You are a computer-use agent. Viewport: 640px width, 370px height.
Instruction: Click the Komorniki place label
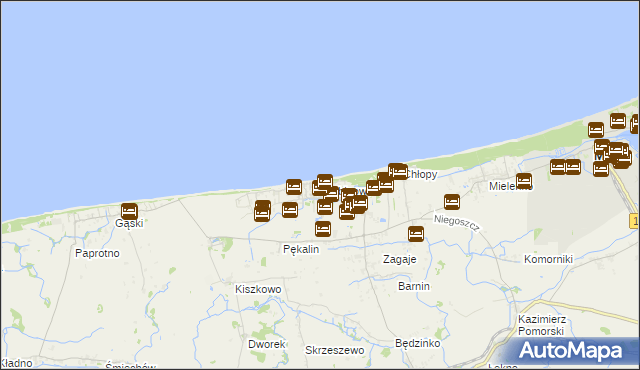point(549,259)
